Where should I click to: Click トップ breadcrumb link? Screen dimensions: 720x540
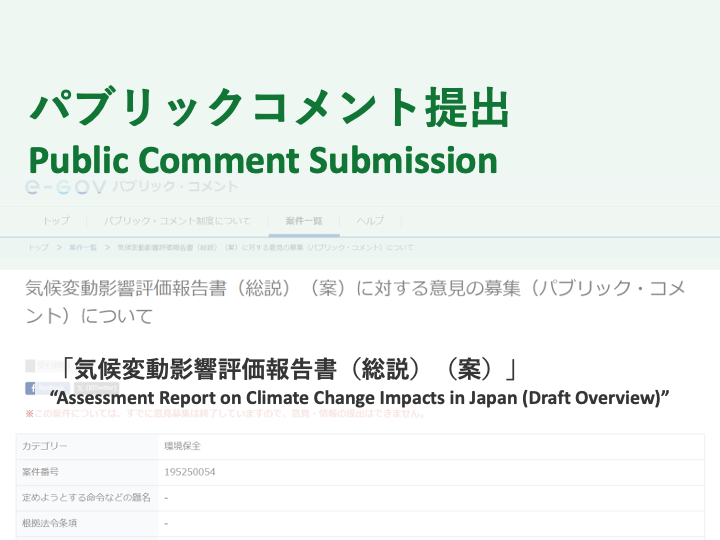39,248
